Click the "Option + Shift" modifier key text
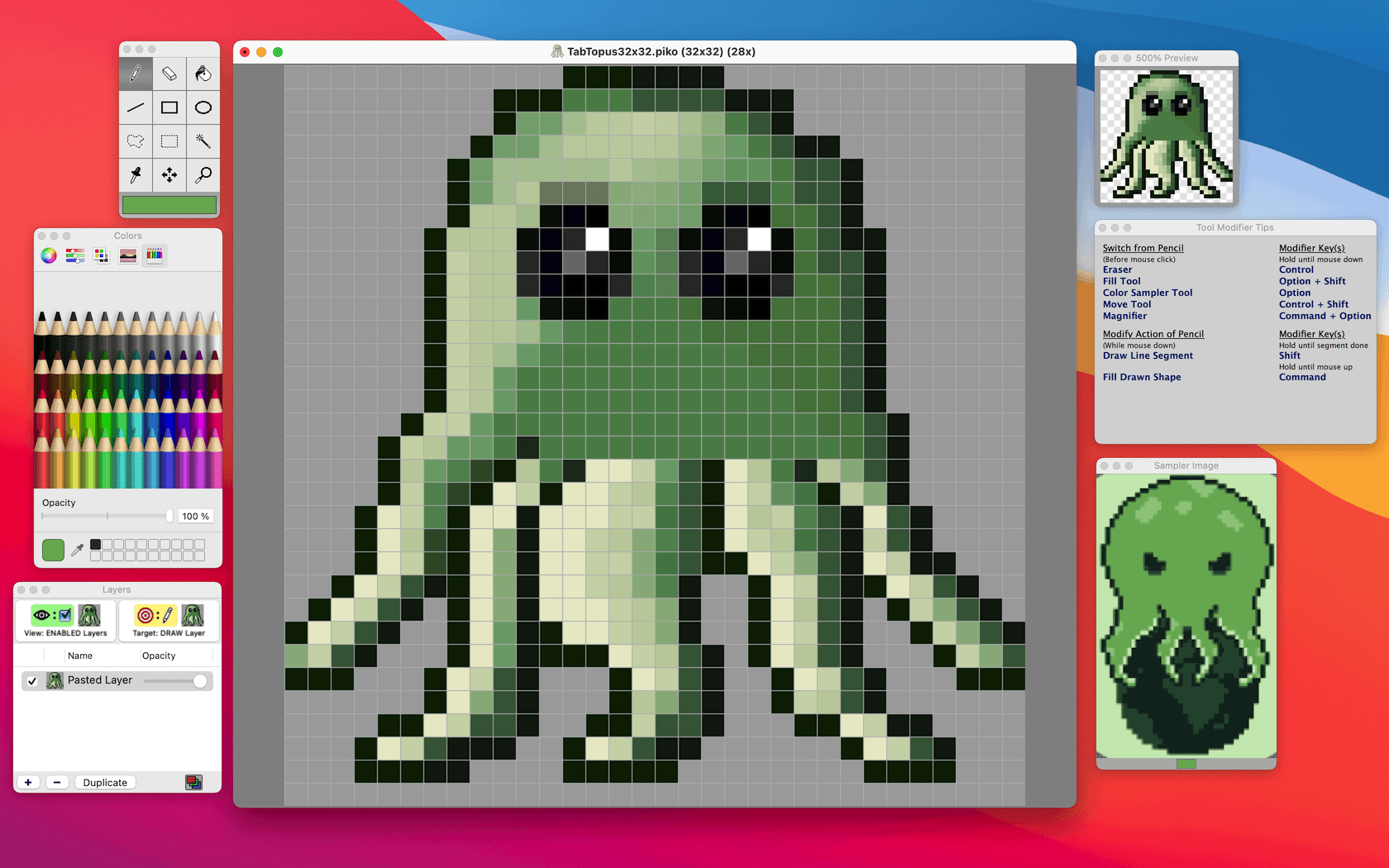1389x868 pixels. 1312,281
